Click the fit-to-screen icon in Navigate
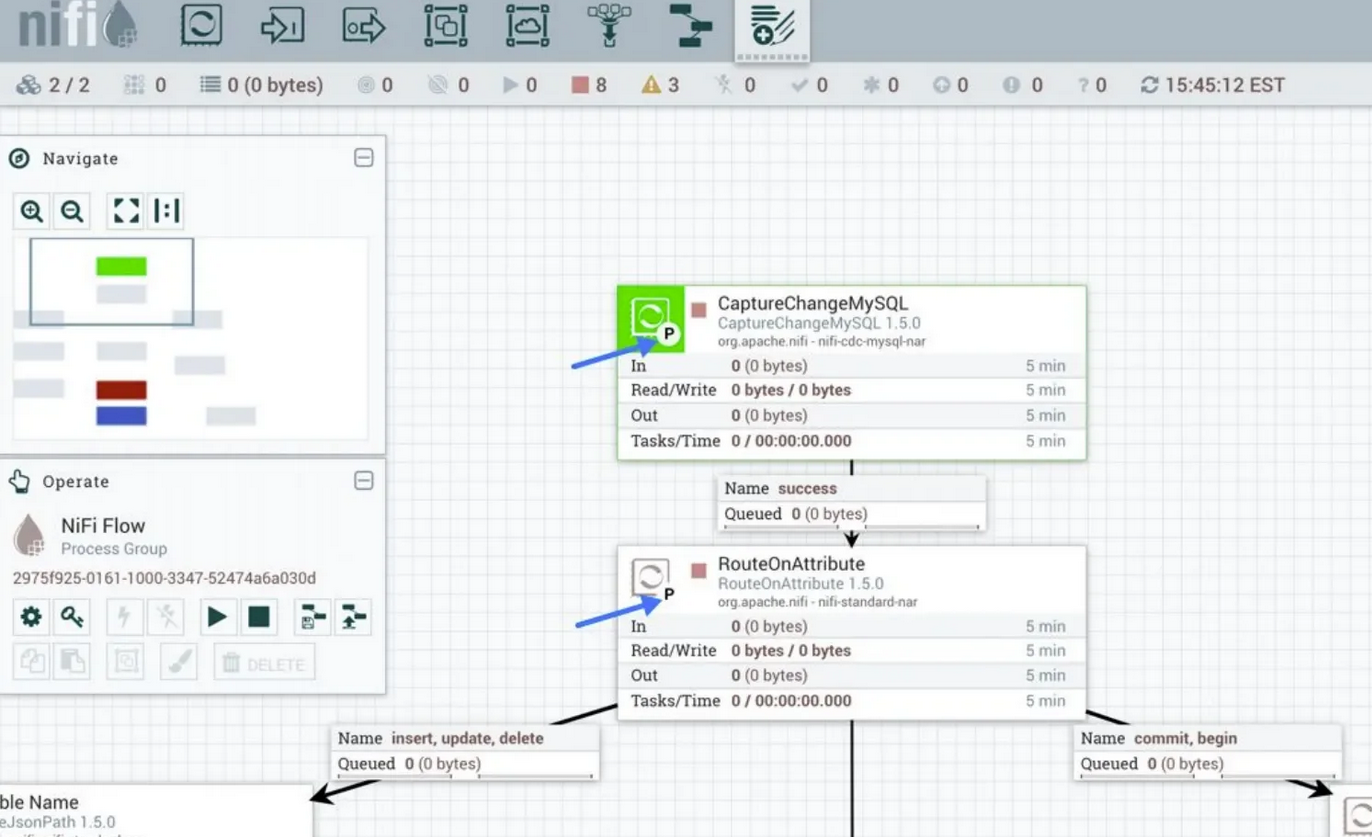The image size is (1372, 837). pyautogui.click(x=124, y=211)
